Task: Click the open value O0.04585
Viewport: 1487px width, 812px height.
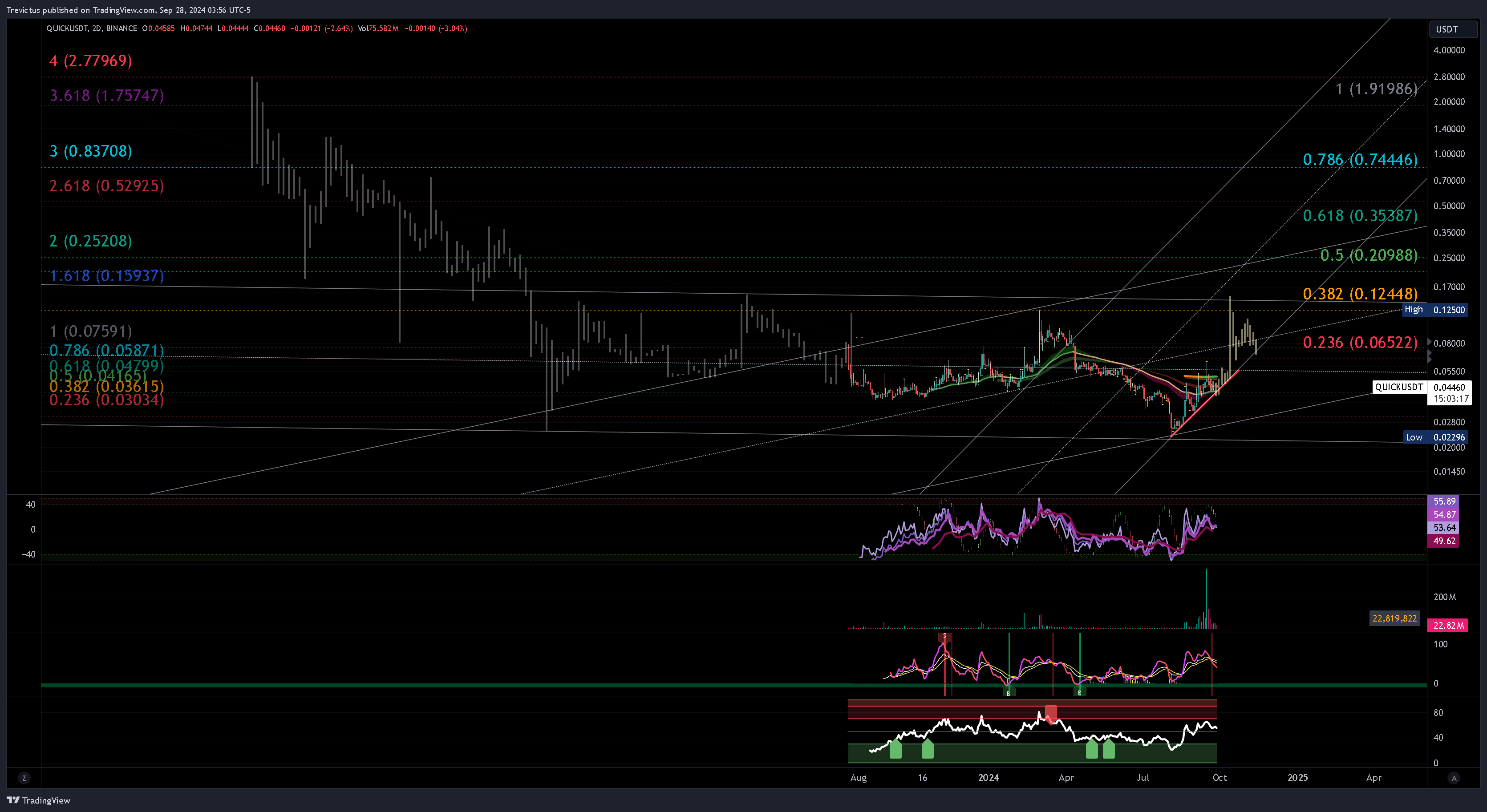Action: [x=159, y=28]
